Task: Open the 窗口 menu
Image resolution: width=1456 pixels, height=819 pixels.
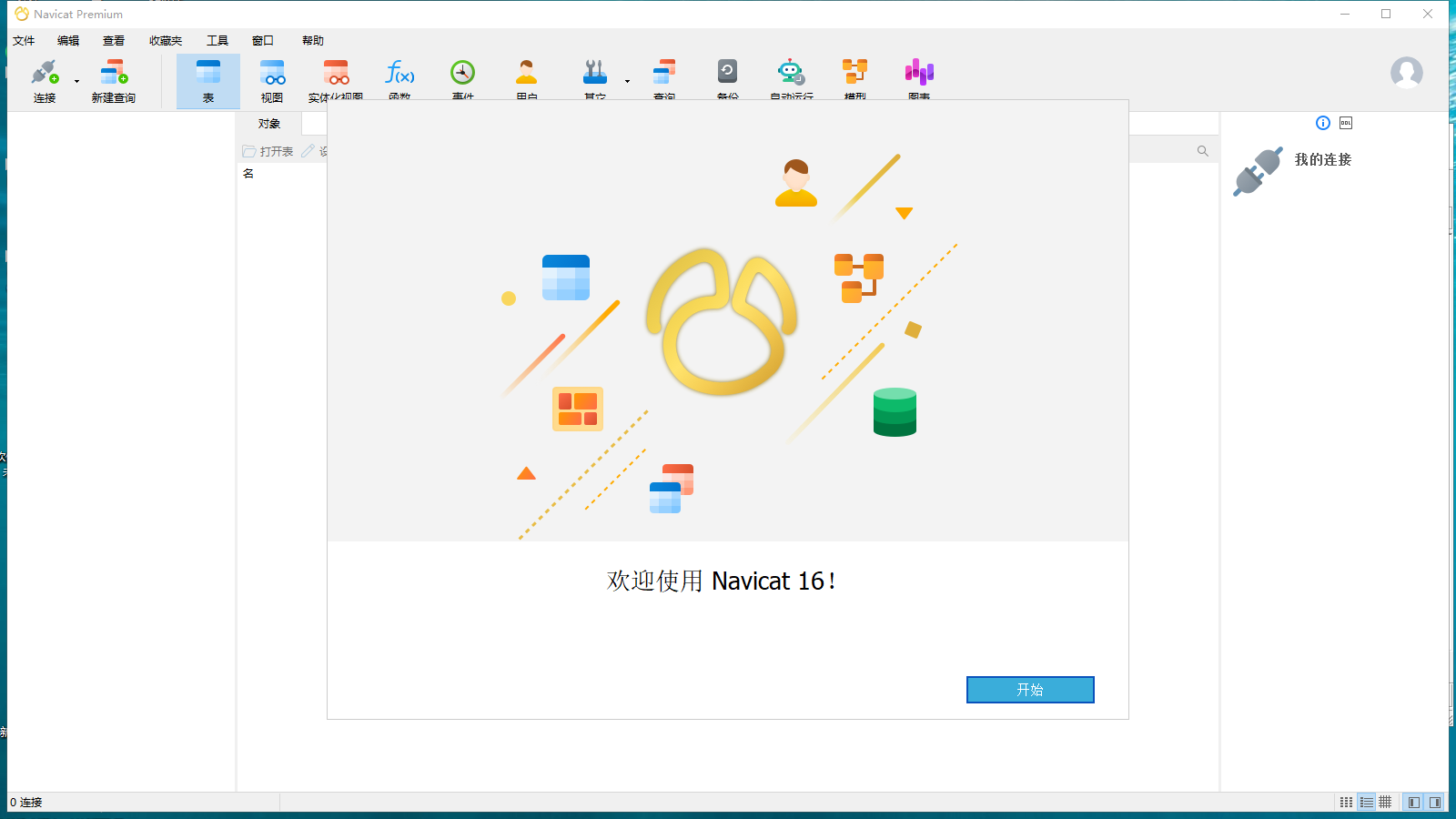Action: pos(263,41)
